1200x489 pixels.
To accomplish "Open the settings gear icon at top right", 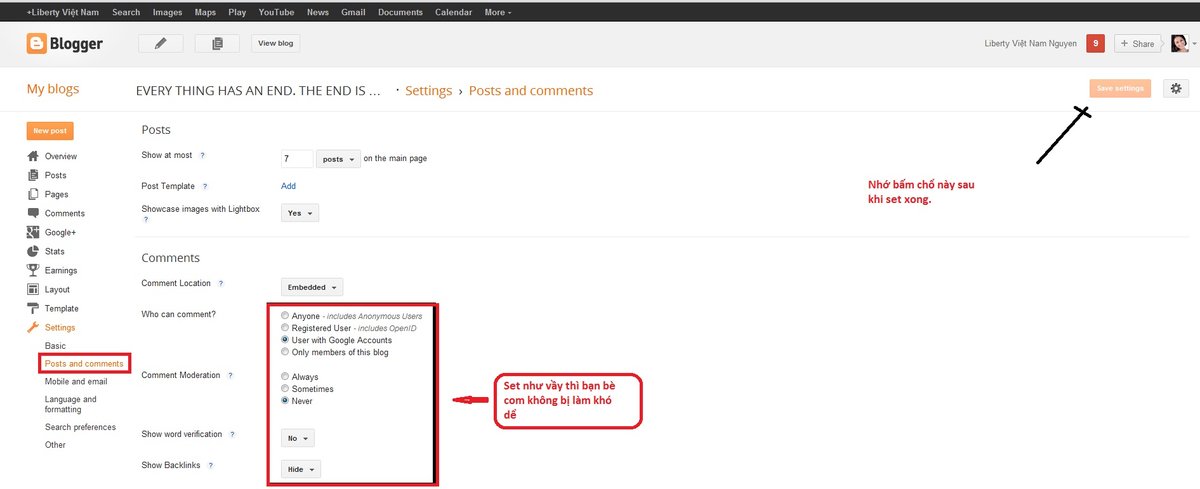I will tap(1175, 88).
